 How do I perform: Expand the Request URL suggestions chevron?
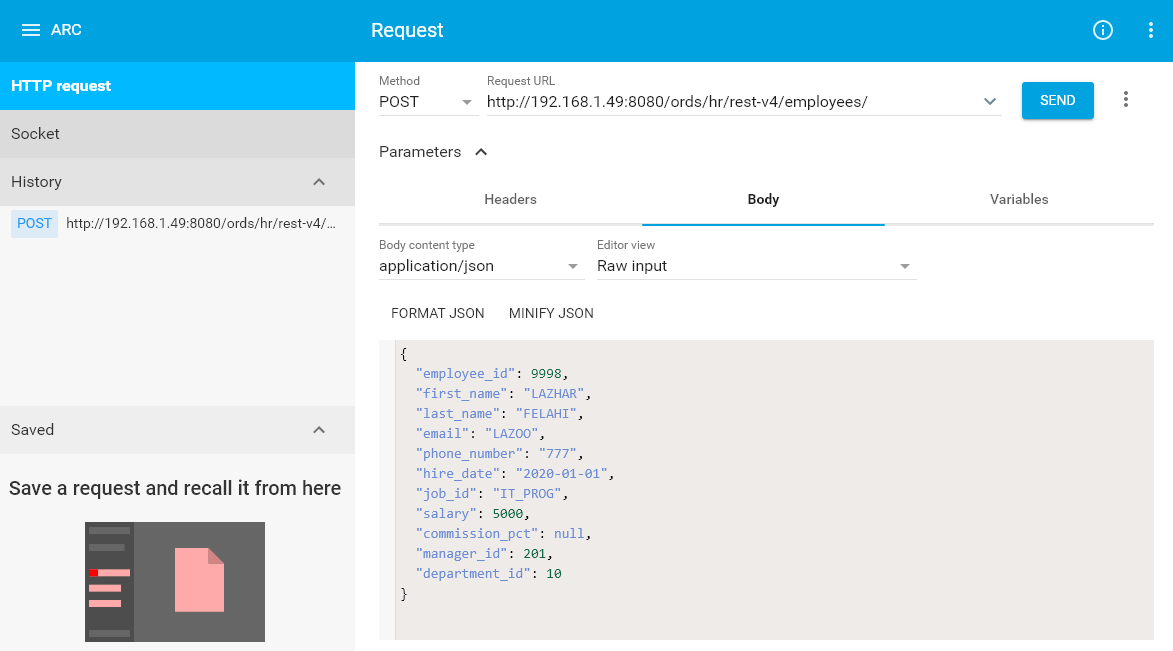coord(990,102)
